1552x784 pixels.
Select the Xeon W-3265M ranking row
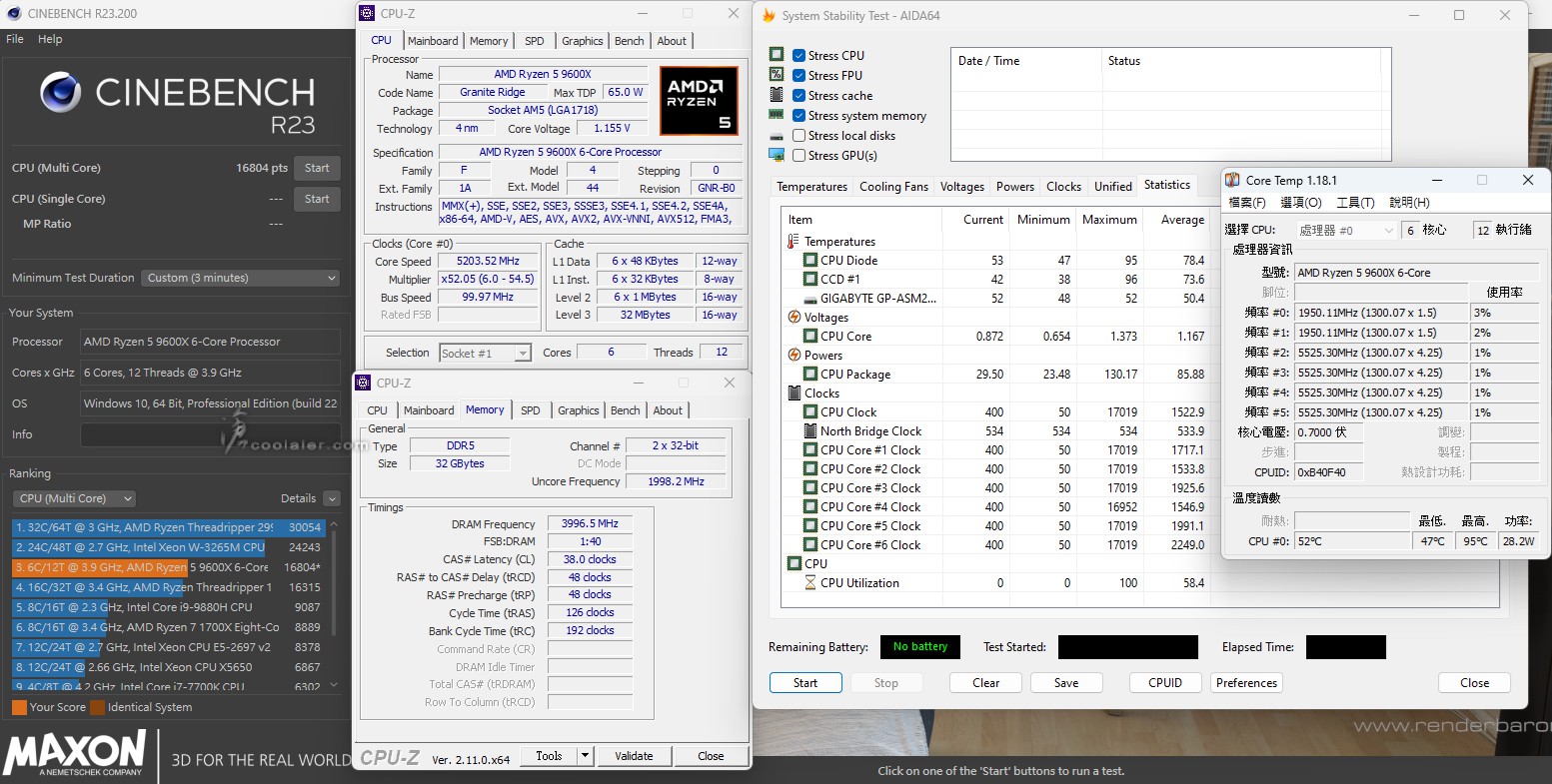[168, 547]
